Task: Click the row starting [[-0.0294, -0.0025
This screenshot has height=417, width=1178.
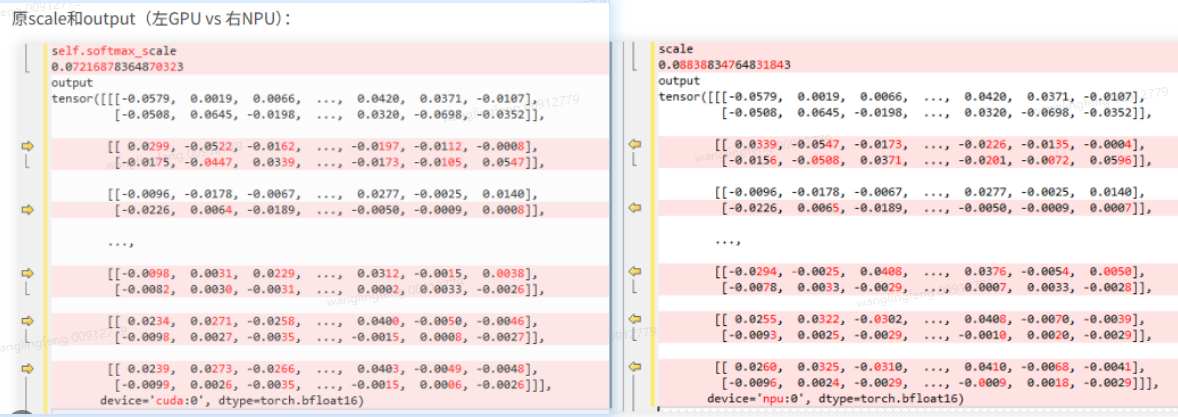Action: tap(929, 271)
